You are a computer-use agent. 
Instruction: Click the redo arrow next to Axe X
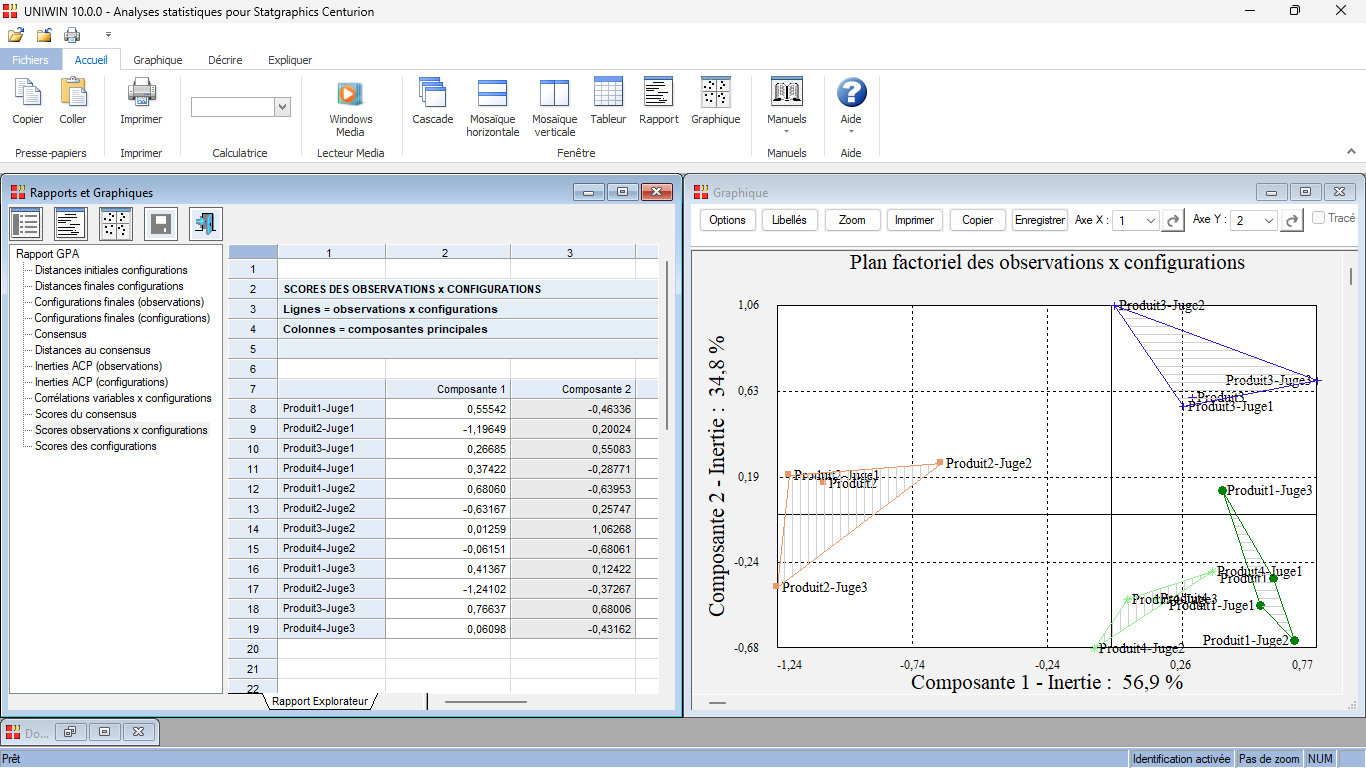(x=1173, y=220)
